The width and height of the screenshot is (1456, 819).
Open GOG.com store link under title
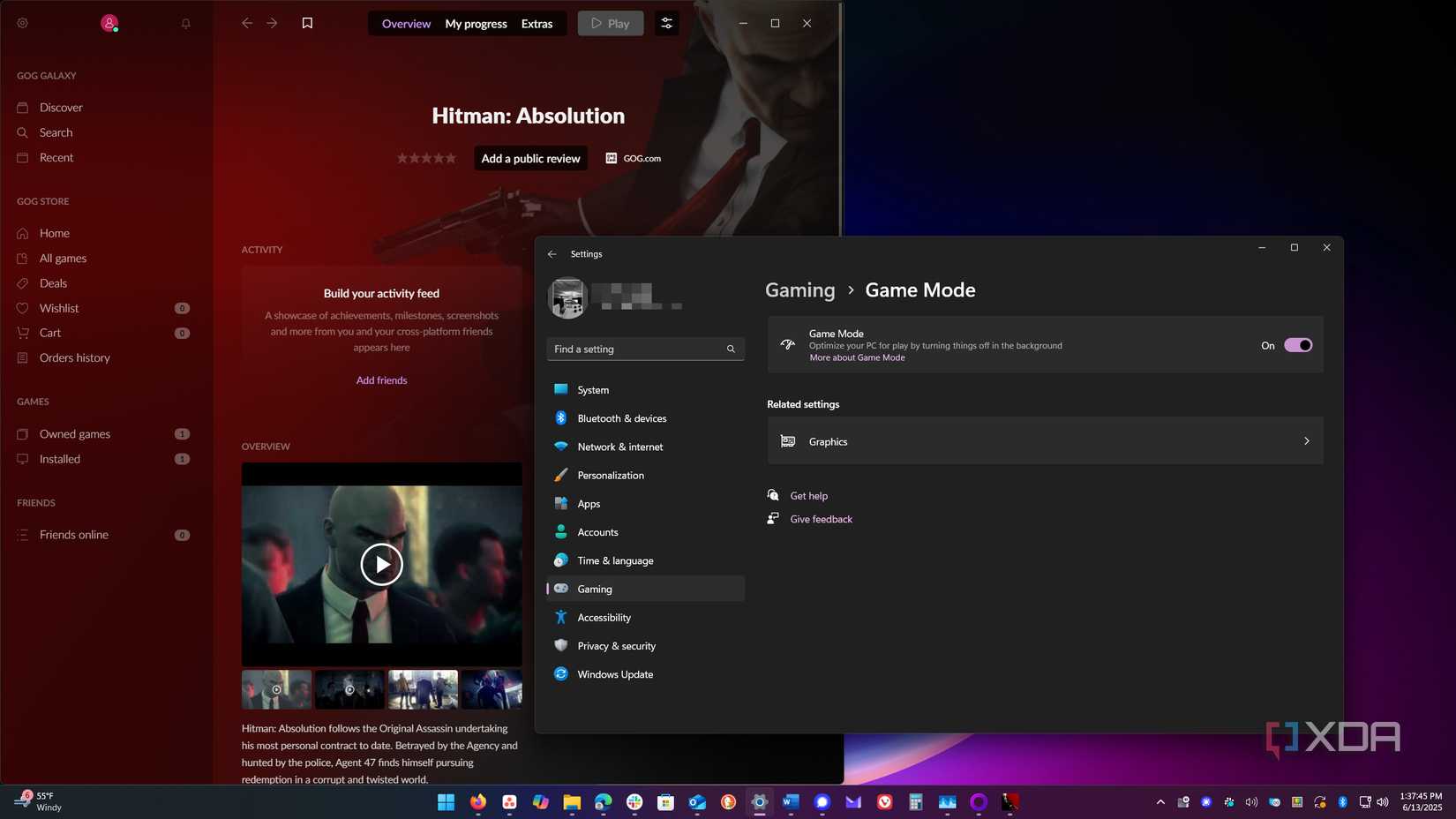[634, 158]
